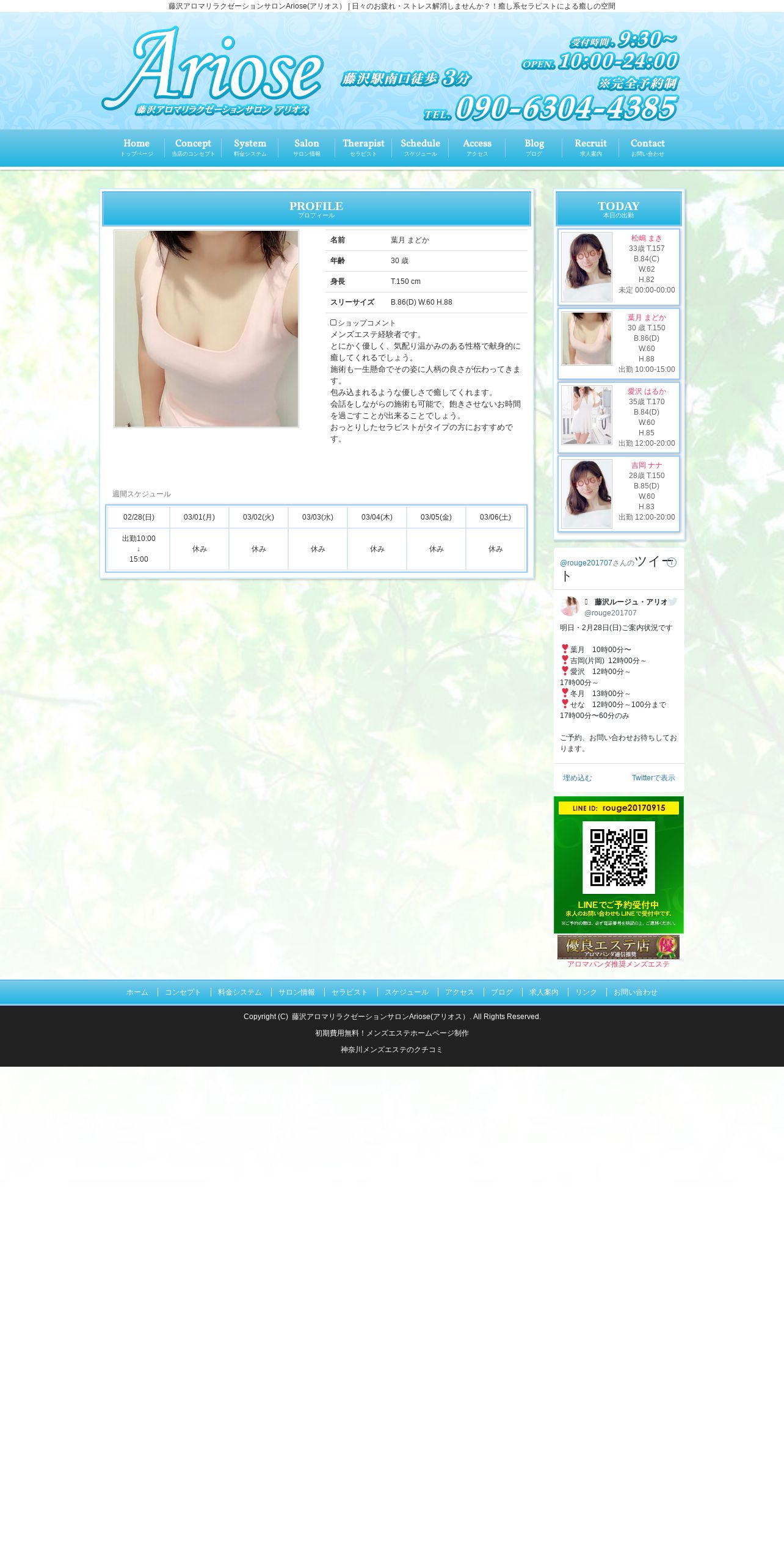Open the @rouge201707 Twitter handle link
The image size is (784, 1568).
(586, 563)
